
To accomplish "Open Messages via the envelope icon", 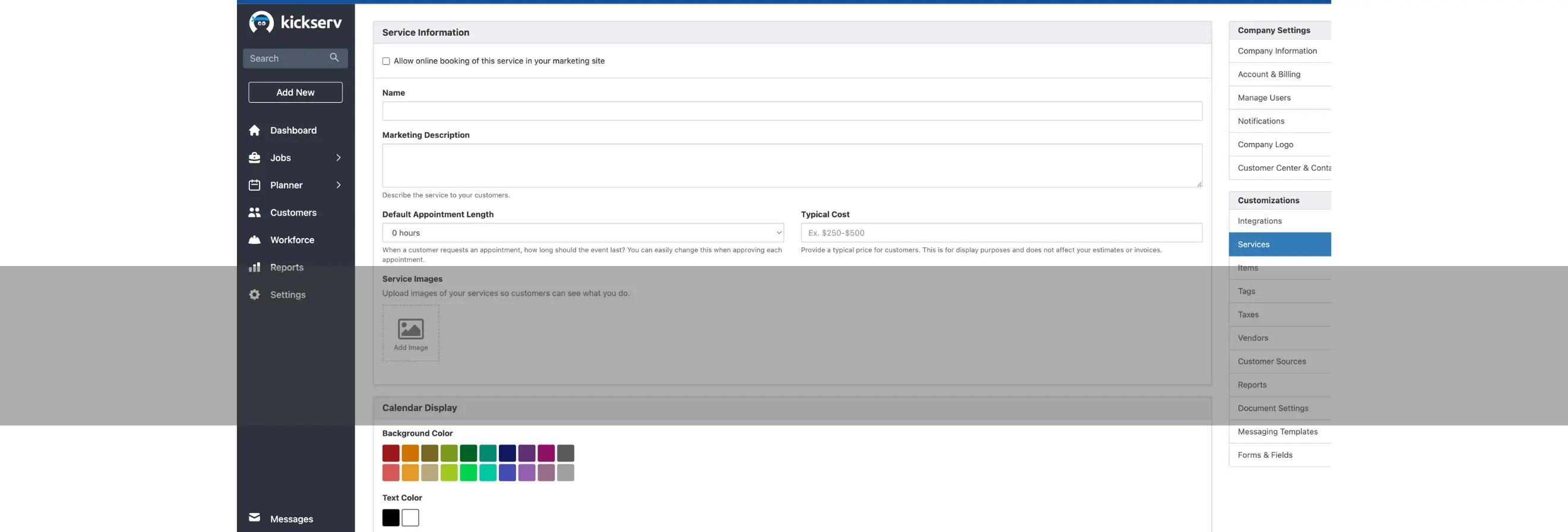I will pos(254,517).
